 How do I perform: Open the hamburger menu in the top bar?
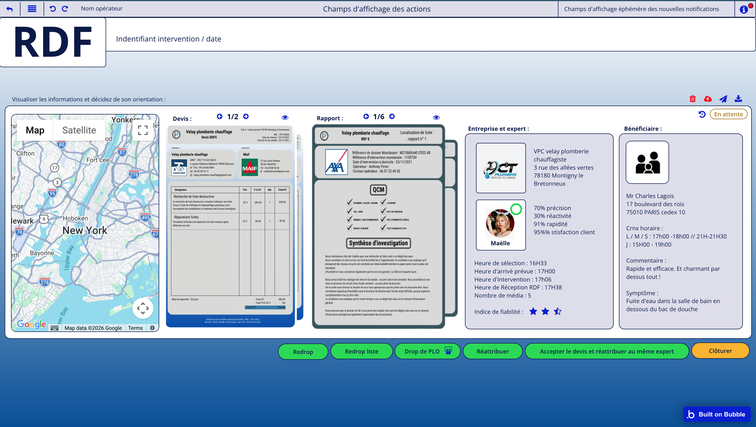(32, 9)
